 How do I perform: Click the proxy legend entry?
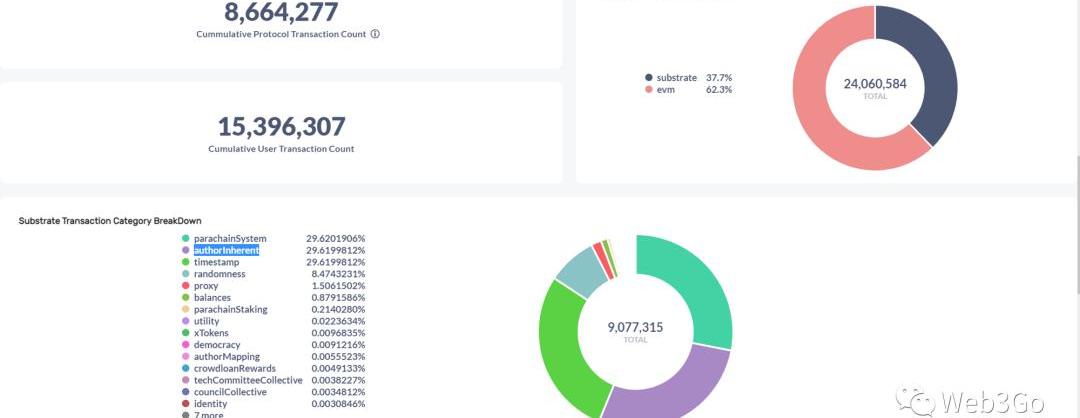206,286
